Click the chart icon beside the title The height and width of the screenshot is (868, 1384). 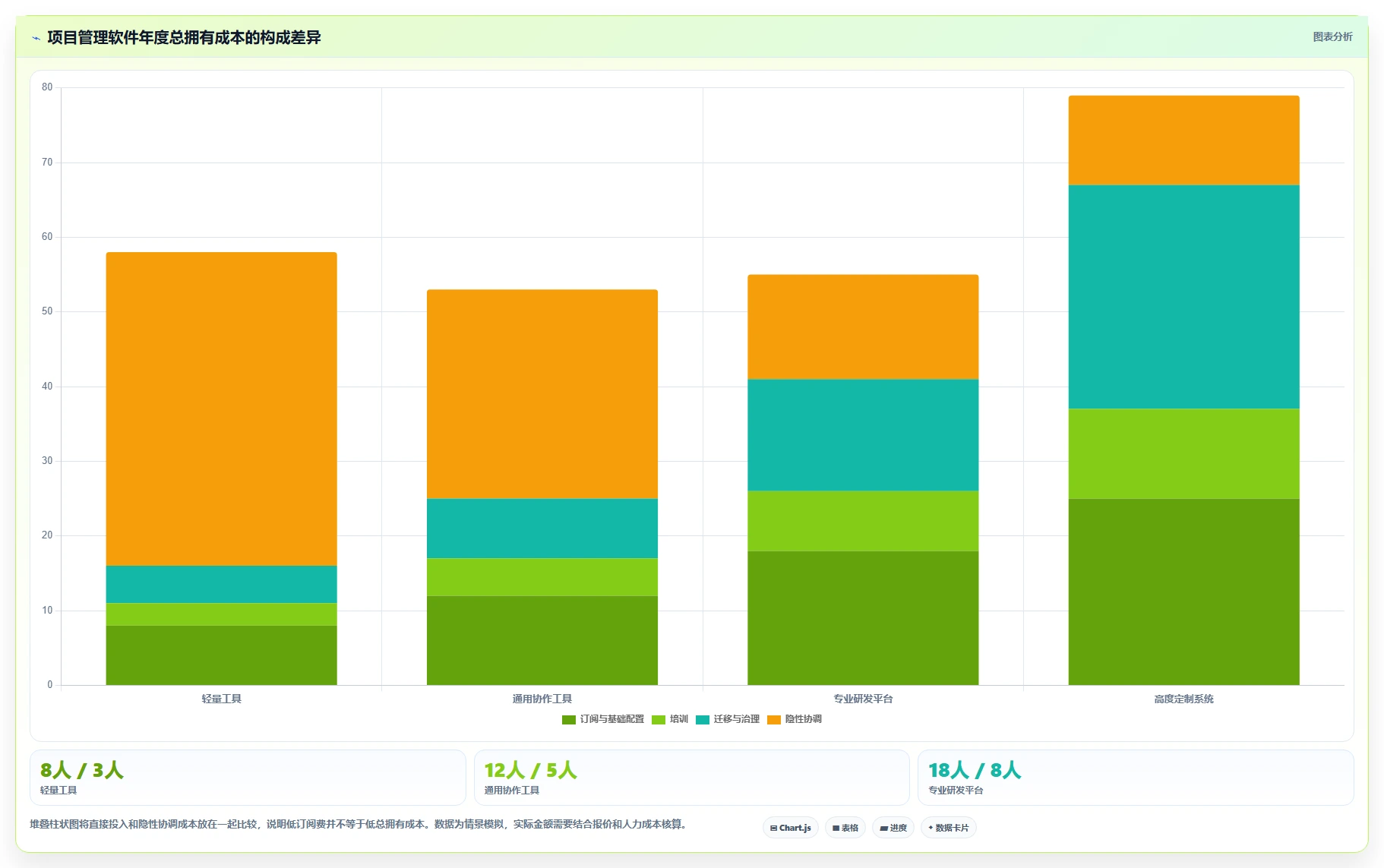pos(36,38)
